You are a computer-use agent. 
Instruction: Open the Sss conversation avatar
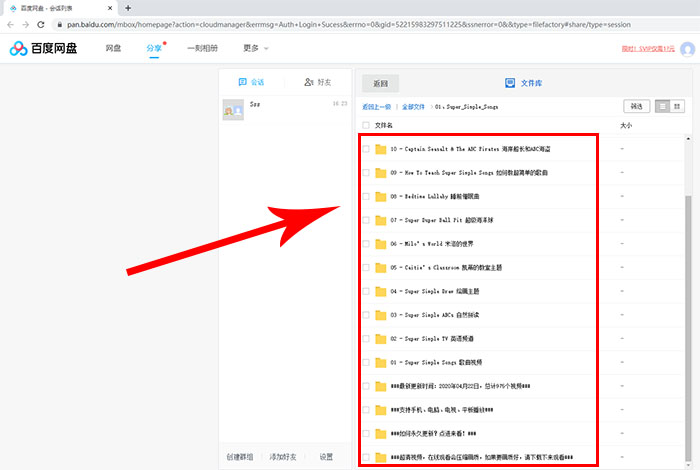point(233,110)
